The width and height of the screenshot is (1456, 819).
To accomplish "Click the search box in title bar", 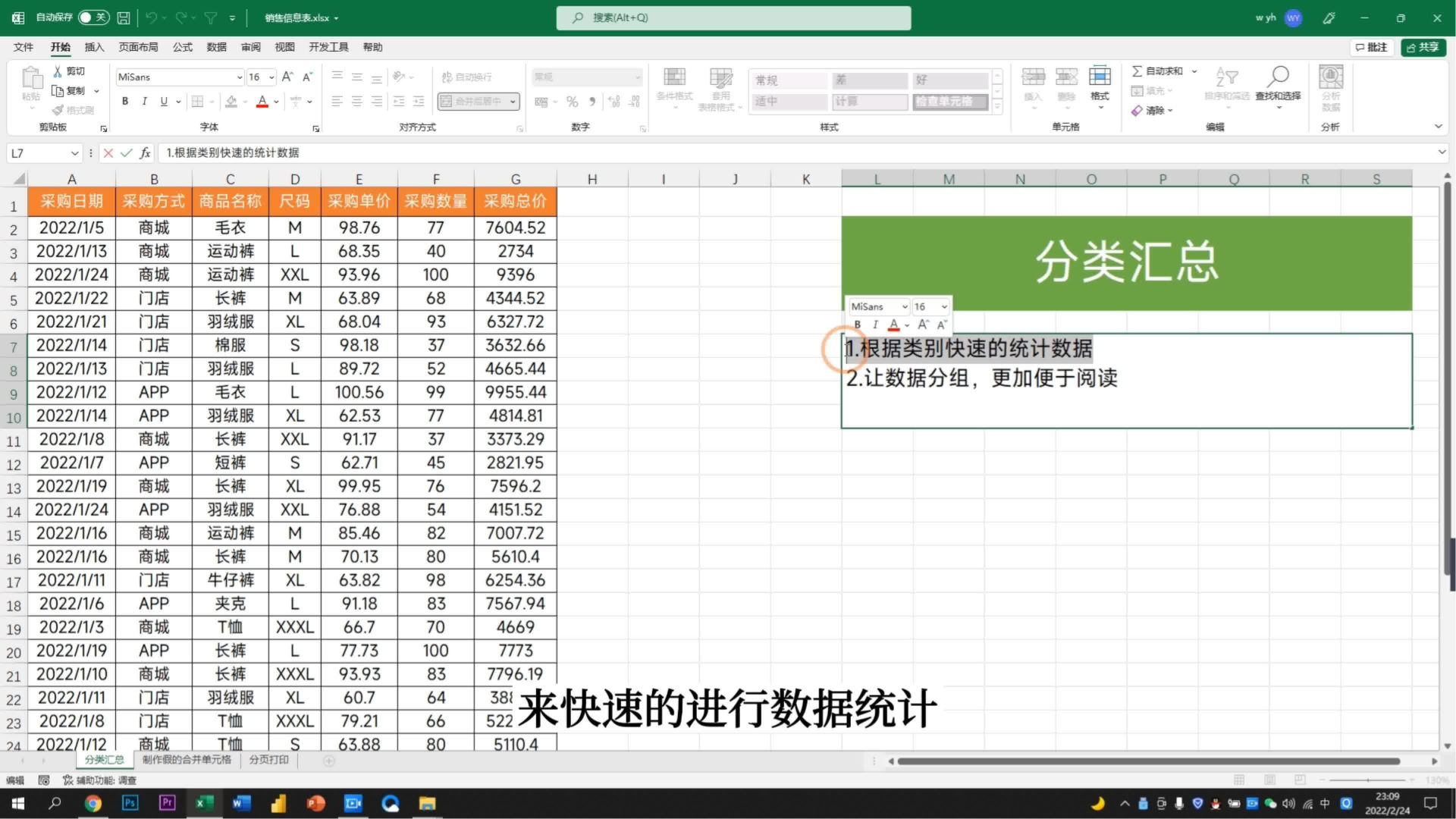I will coord(733,17).
